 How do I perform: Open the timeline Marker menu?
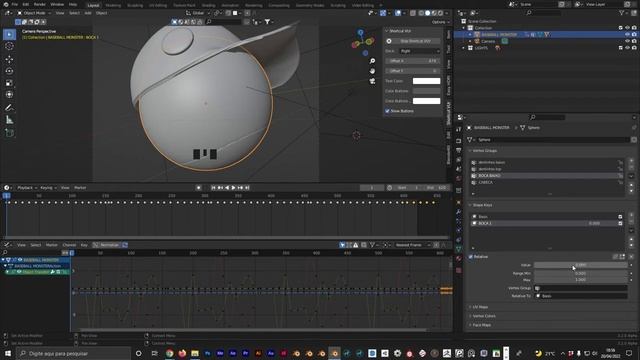80,188
